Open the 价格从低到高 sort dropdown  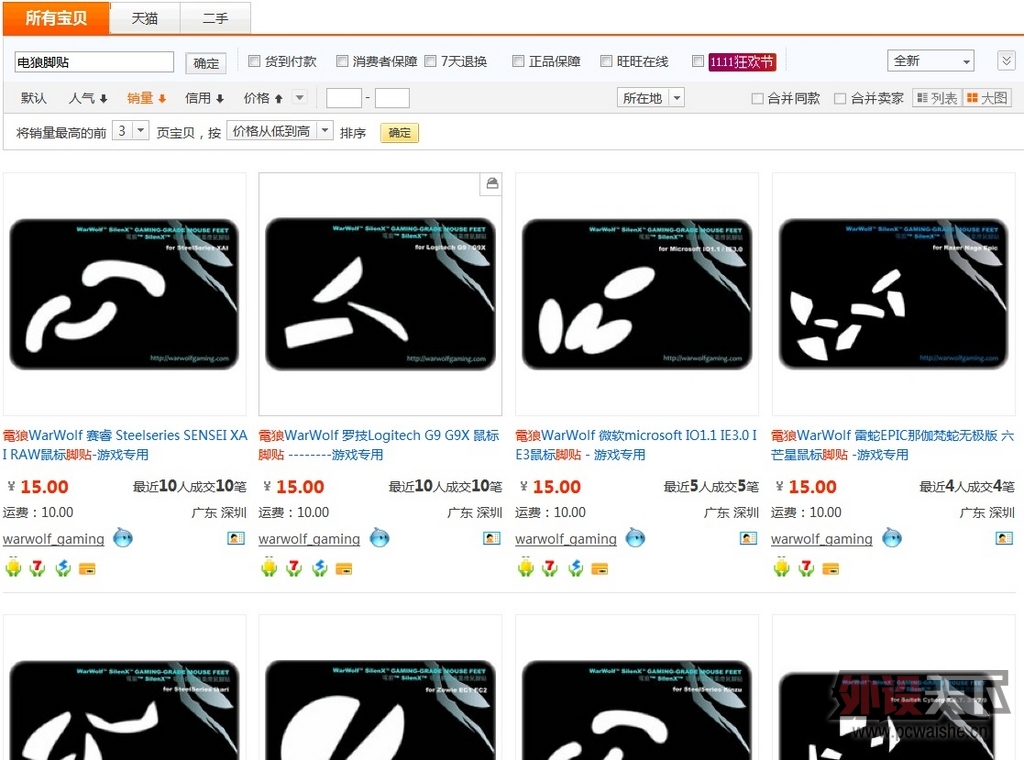[280, 131]
